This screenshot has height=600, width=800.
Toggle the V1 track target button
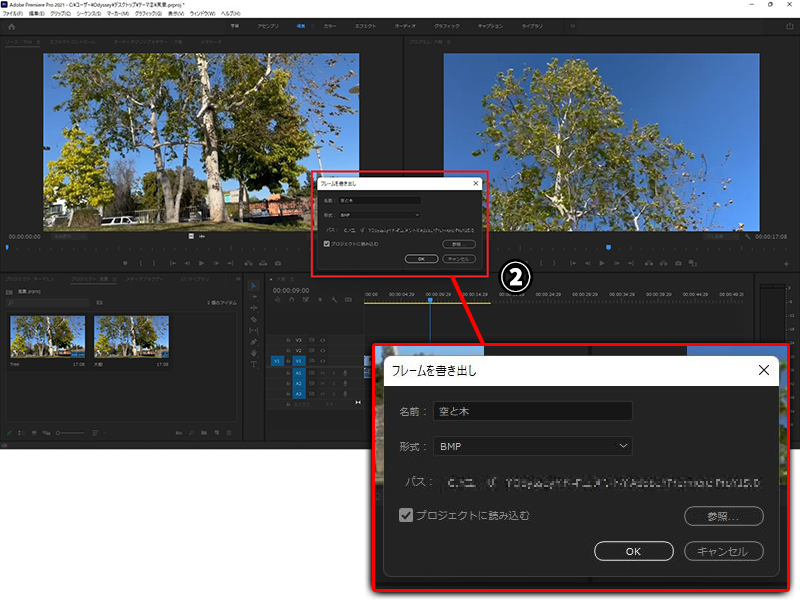coord(298,361)
